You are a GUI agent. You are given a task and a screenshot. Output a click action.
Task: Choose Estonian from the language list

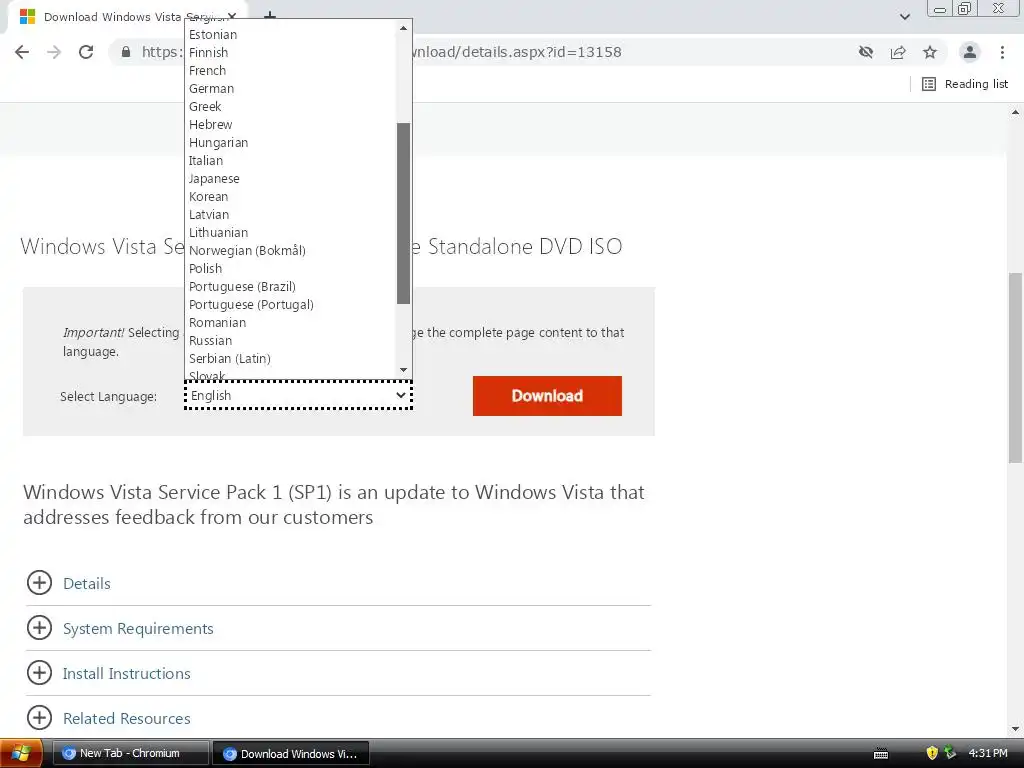coord(291,35)
